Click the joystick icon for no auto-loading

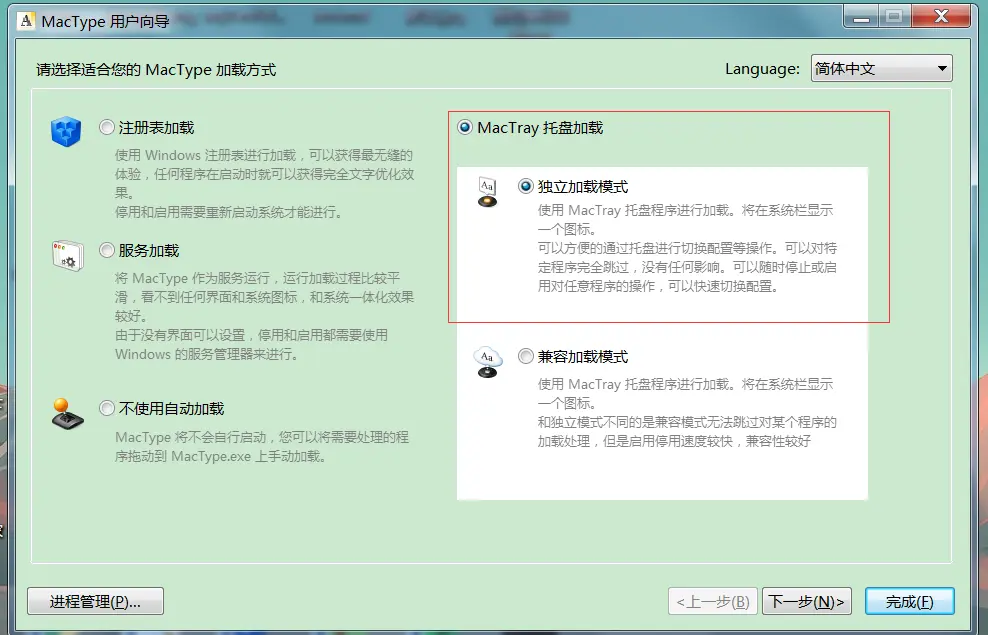point(67,414)
